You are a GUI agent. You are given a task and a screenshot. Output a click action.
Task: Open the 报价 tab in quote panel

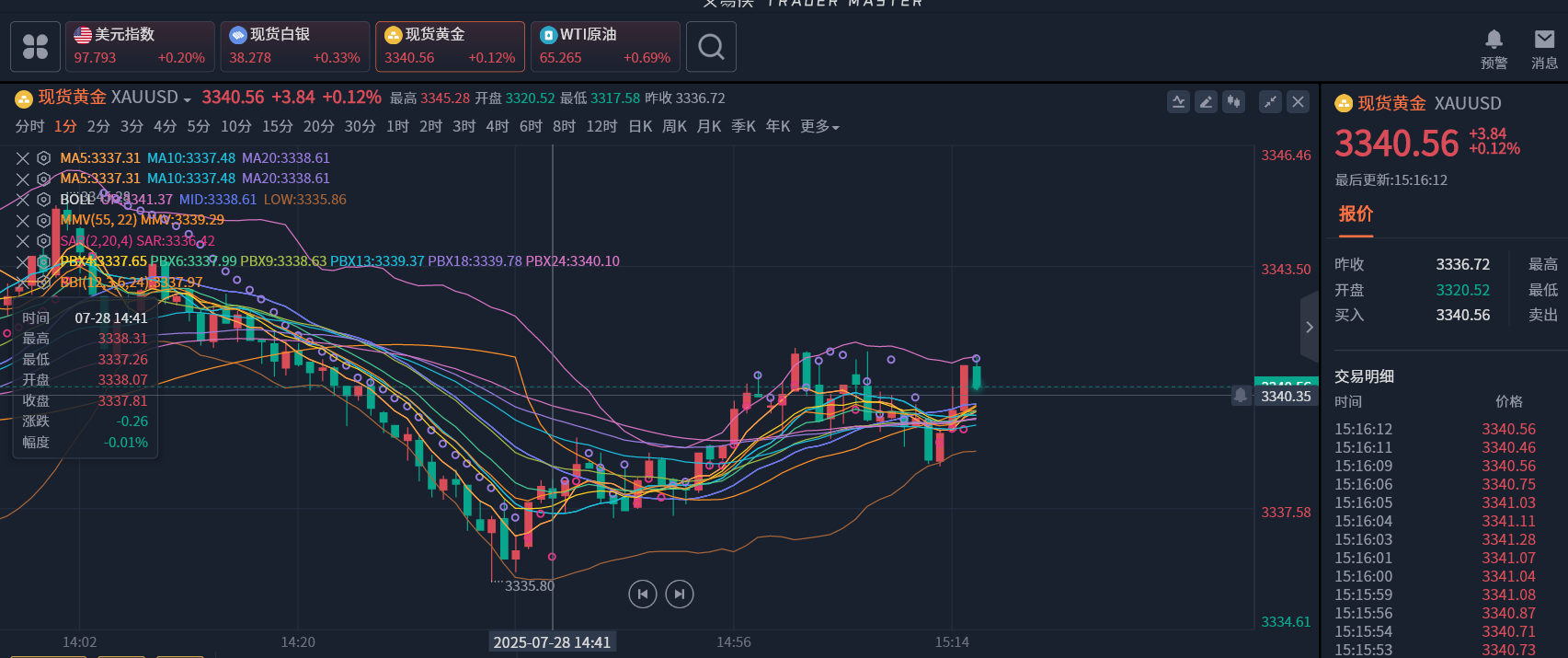(x=1356, y=214)
